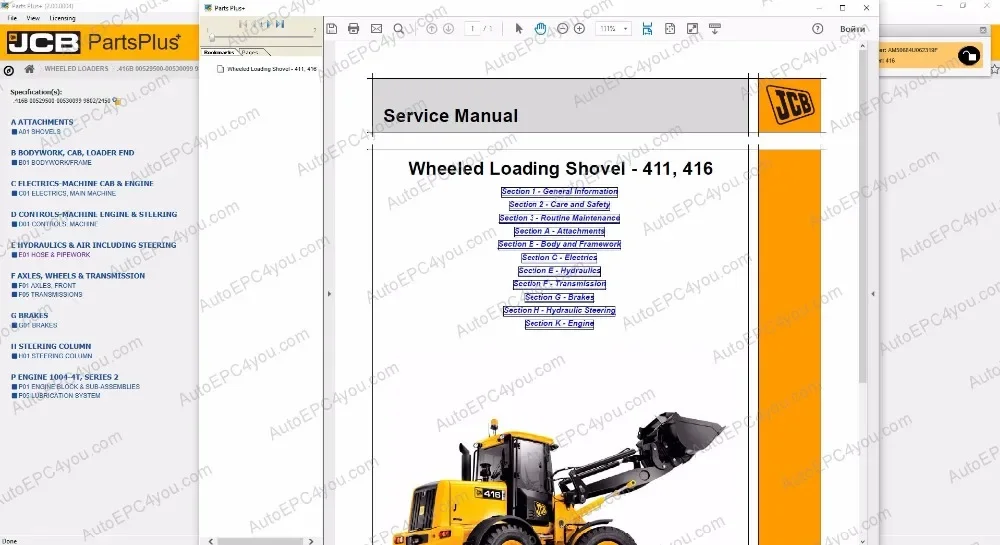The image size is (1000, 545).
Task: Jump to first page navigation arrow
Action: pos(243,24)
